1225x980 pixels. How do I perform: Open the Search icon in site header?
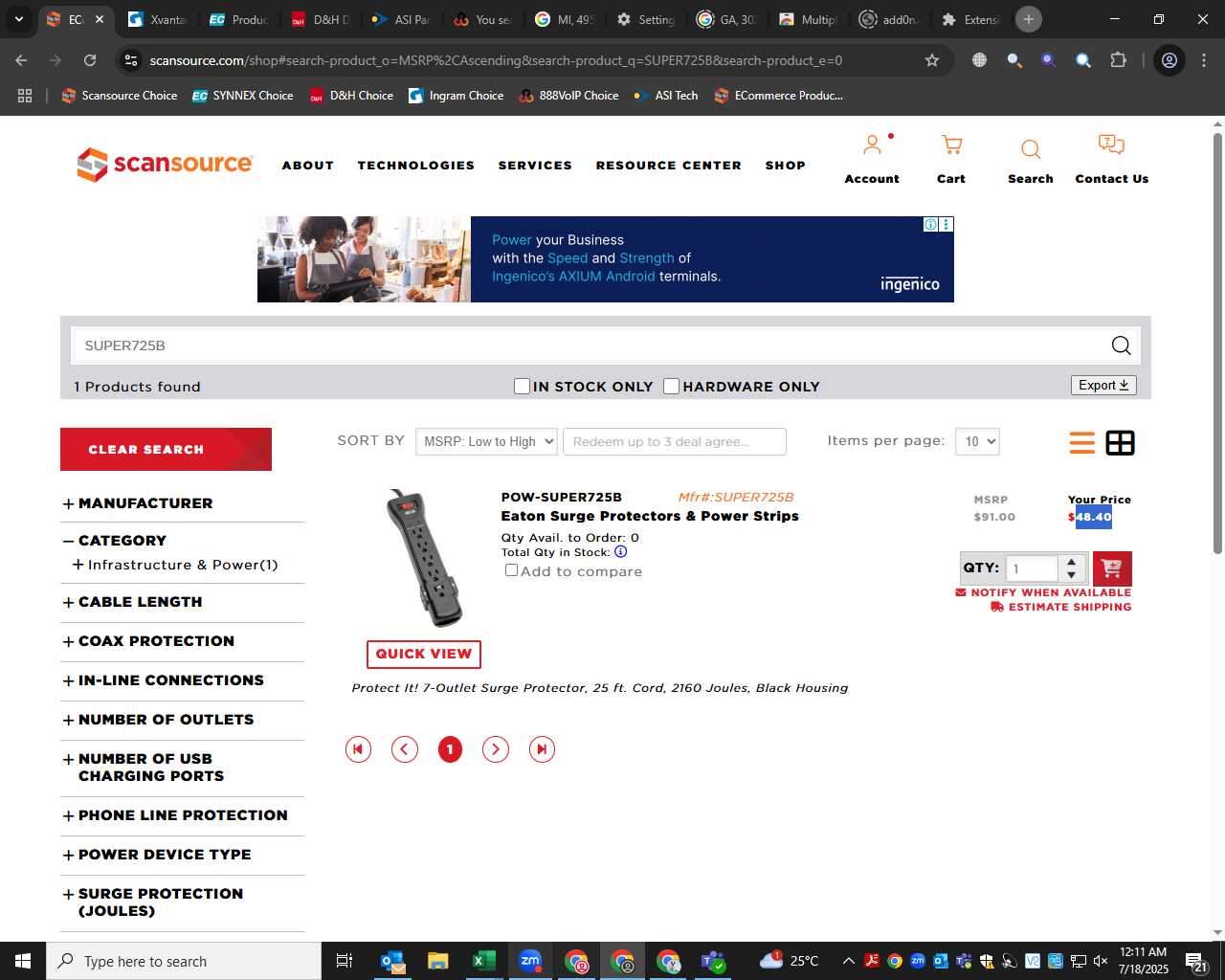1031,149
